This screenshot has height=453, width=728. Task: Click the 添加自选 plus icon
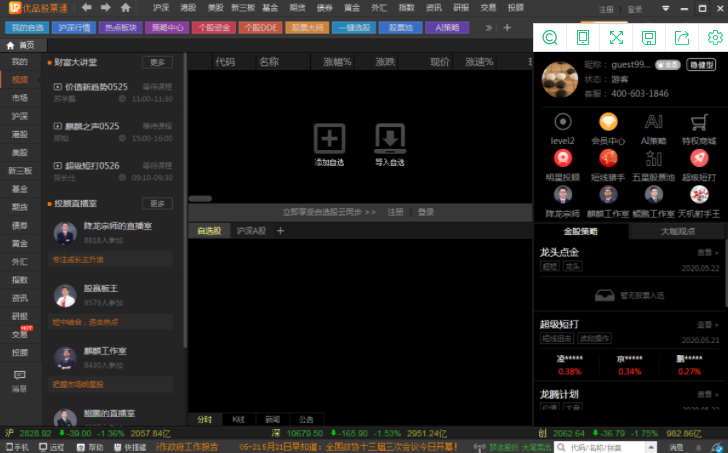click(330, 137)
